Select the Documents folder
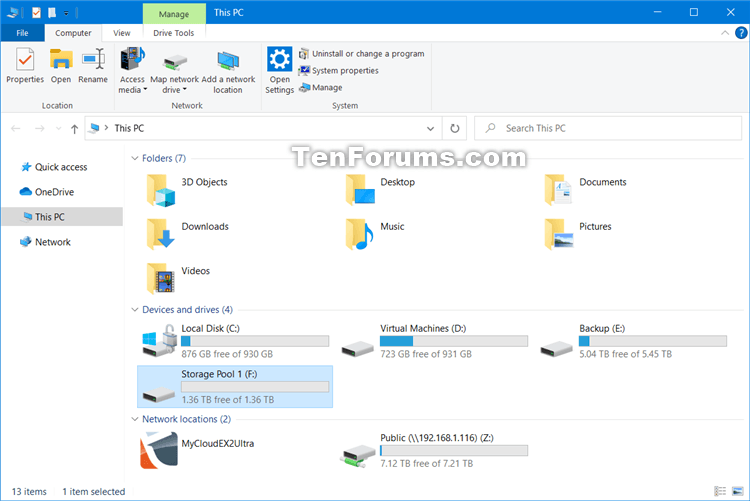This screenshot has height=501, width=750. point(586,189)
